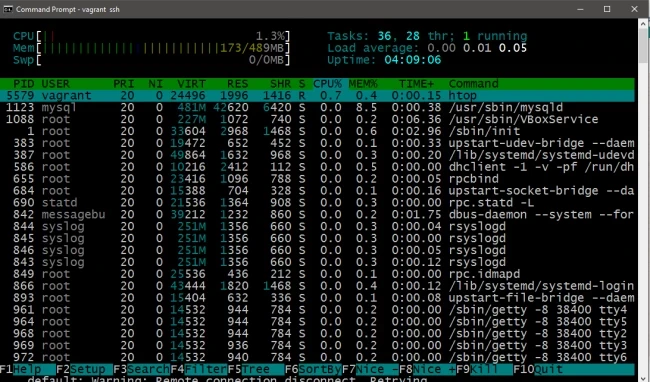Click the MEM% column header
The width and height of the screenshot is (650, 382).
coord(363,84)
